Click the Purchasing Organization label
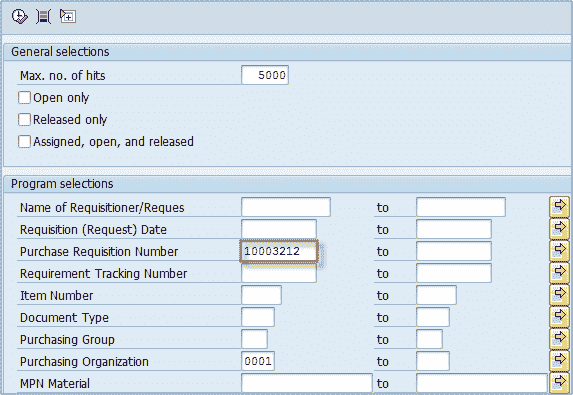Image resolution: width=573 pixels, height=395 pixels. coord(84,361)
